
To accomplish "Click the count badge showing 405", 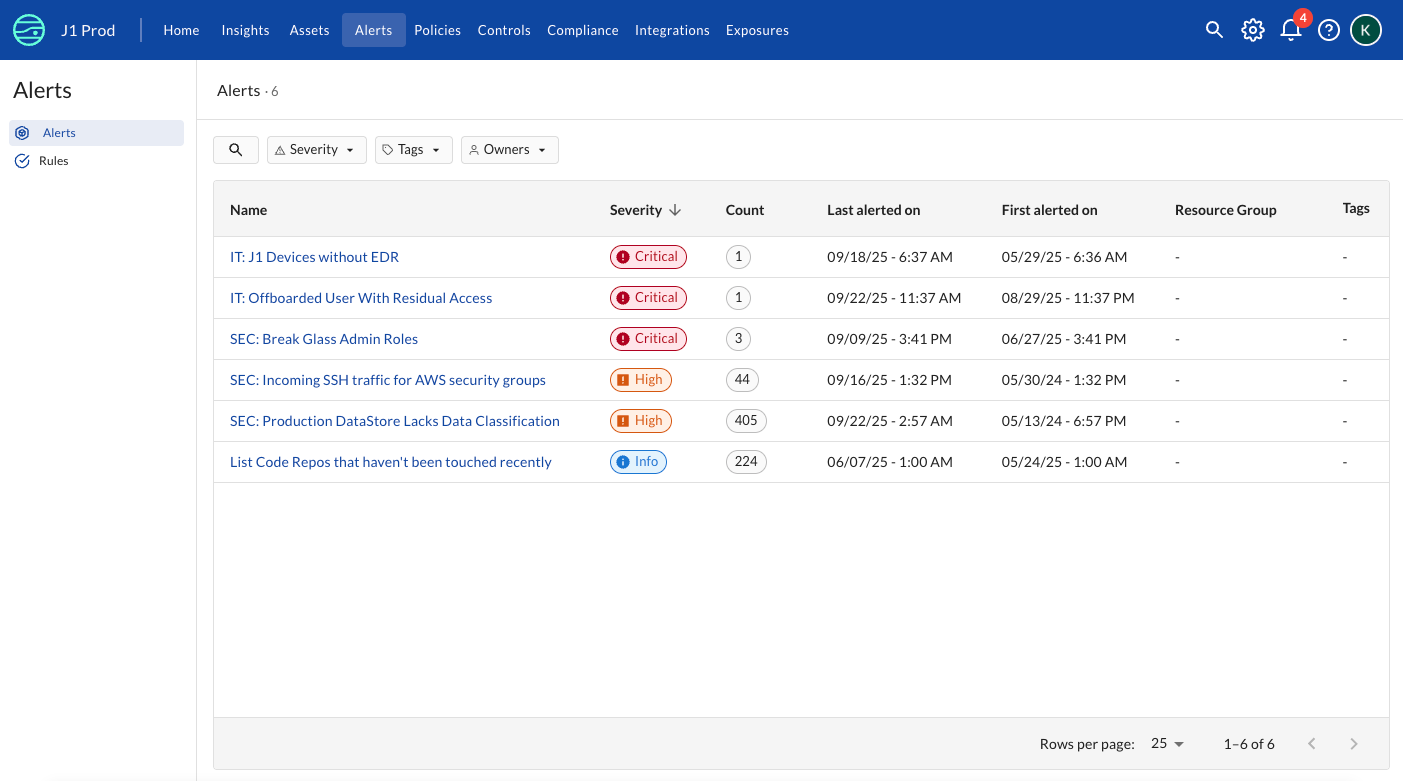I will click(746, 421).
